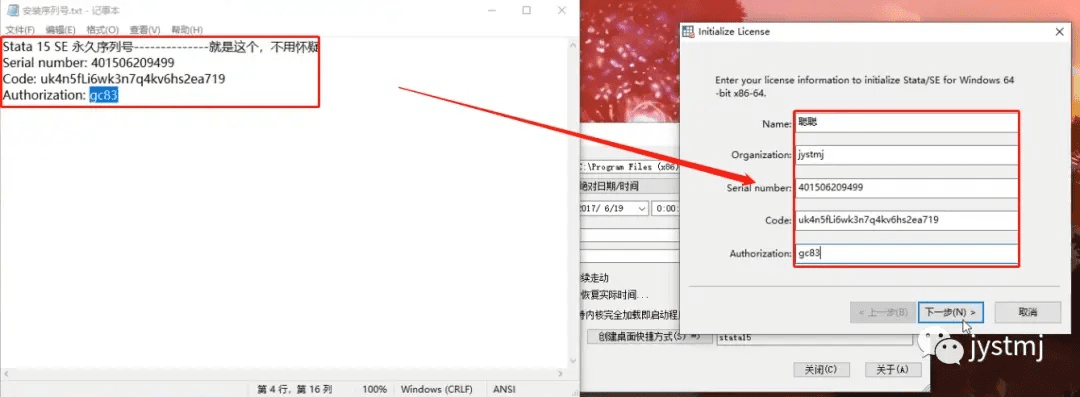Maximize the Notepad window

click(526, 10)
